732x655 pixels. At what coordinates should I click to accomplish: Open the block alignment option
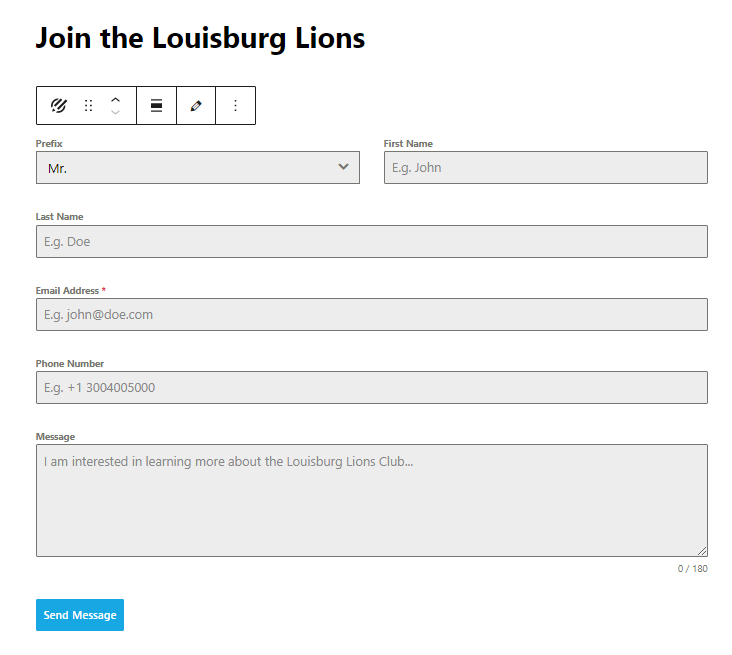[x=157, y=105]
